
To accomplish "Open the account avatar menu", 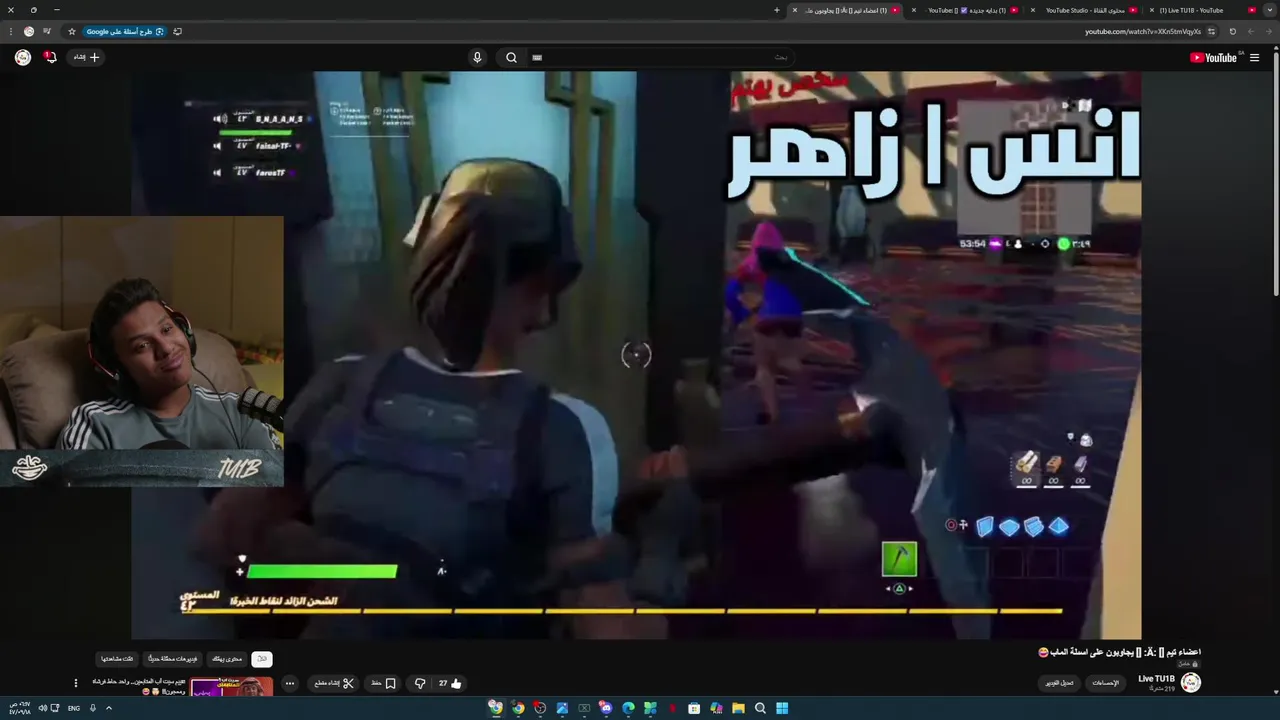I will click(x=22, y=58).
